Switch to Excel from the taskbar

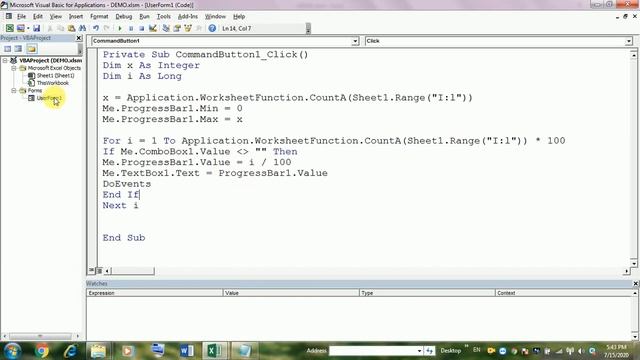215,351
